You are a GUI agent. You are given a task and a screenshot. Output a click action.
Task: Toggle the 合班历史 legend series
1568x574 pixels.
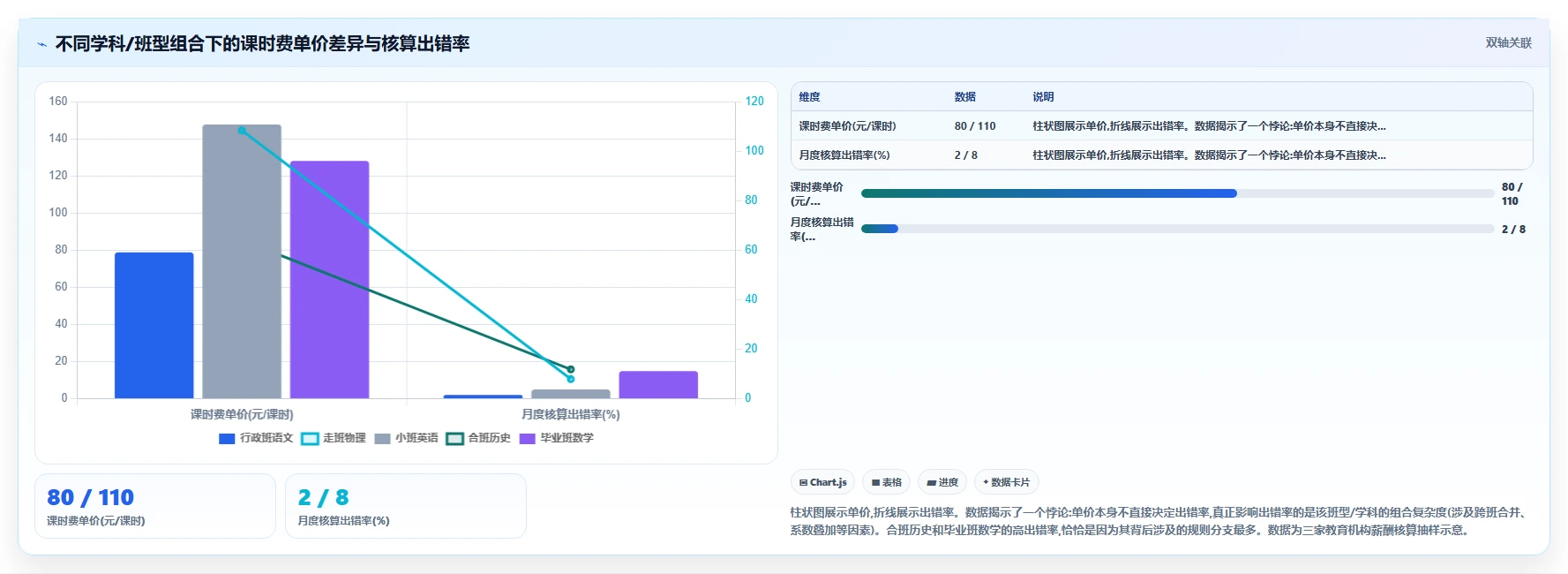pos(478,438)
